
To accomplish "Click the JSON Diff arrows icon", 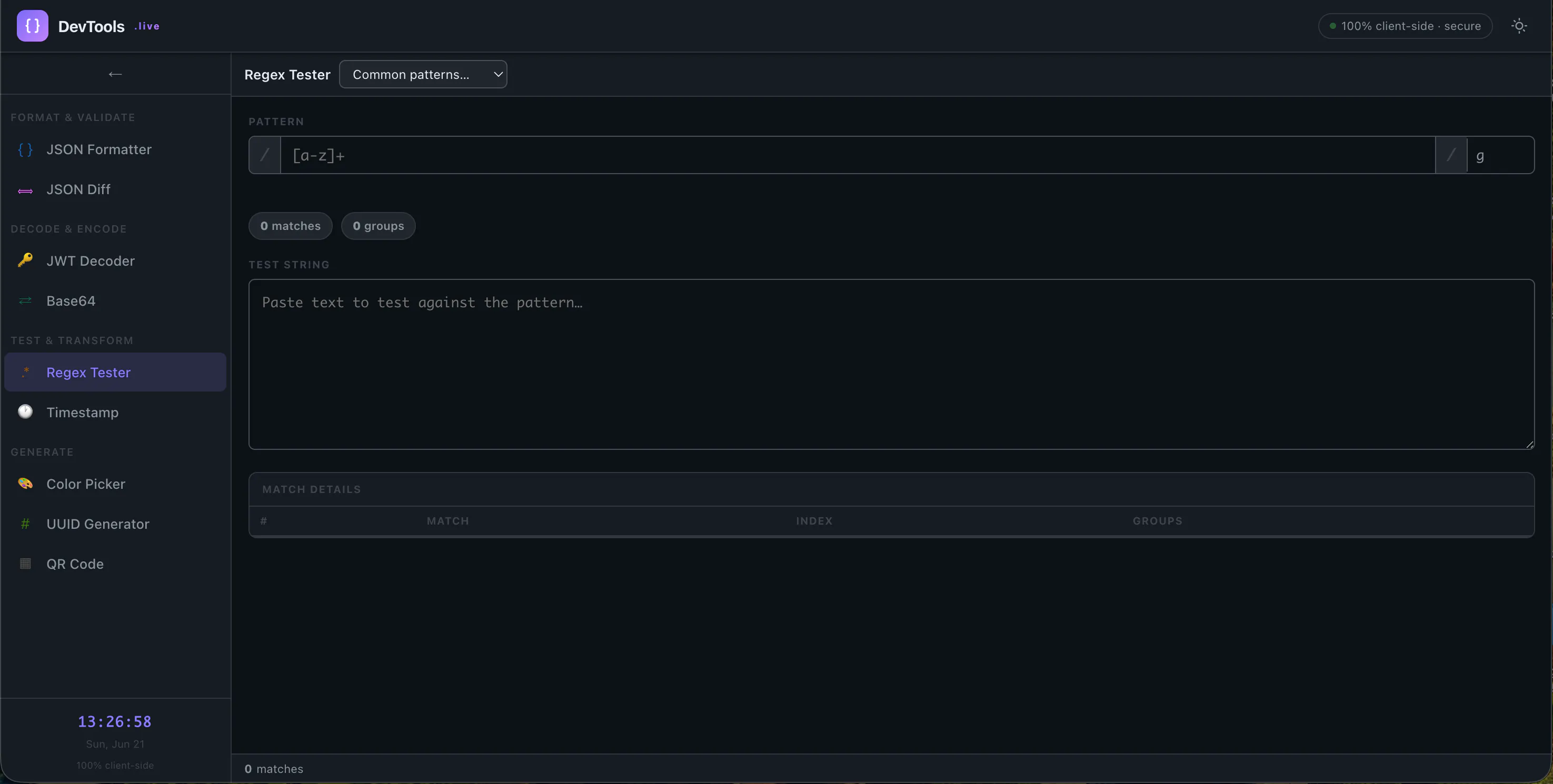I will 25,190.
